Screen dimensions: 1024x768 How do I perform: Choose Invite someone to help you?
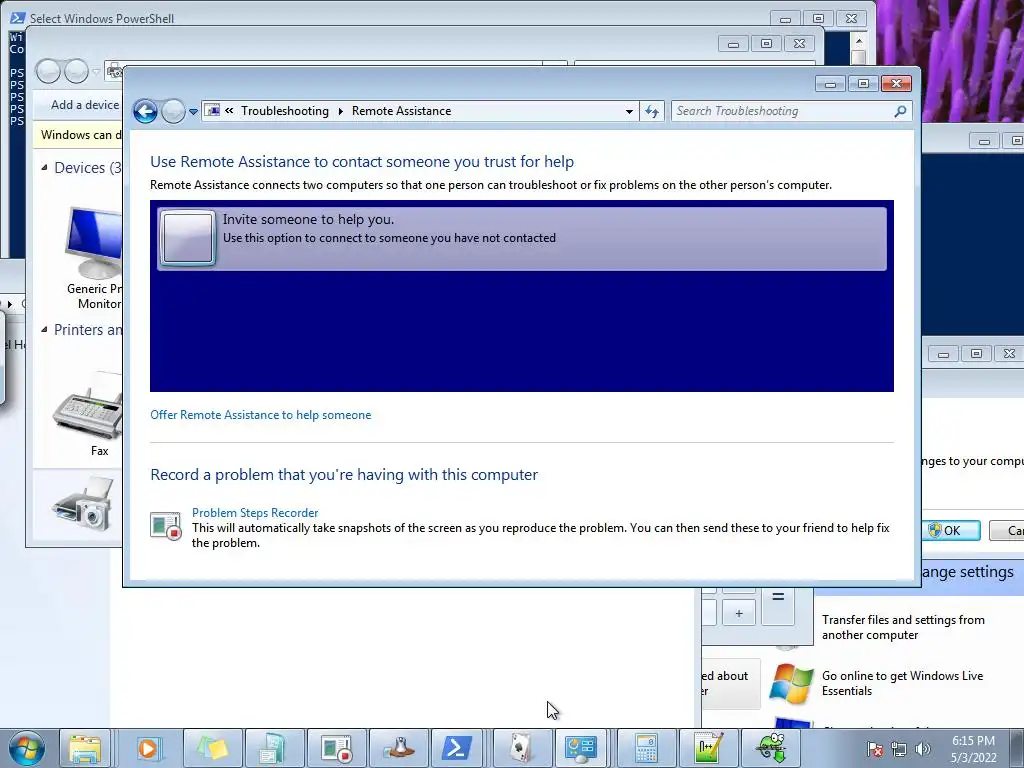point(522,238)
